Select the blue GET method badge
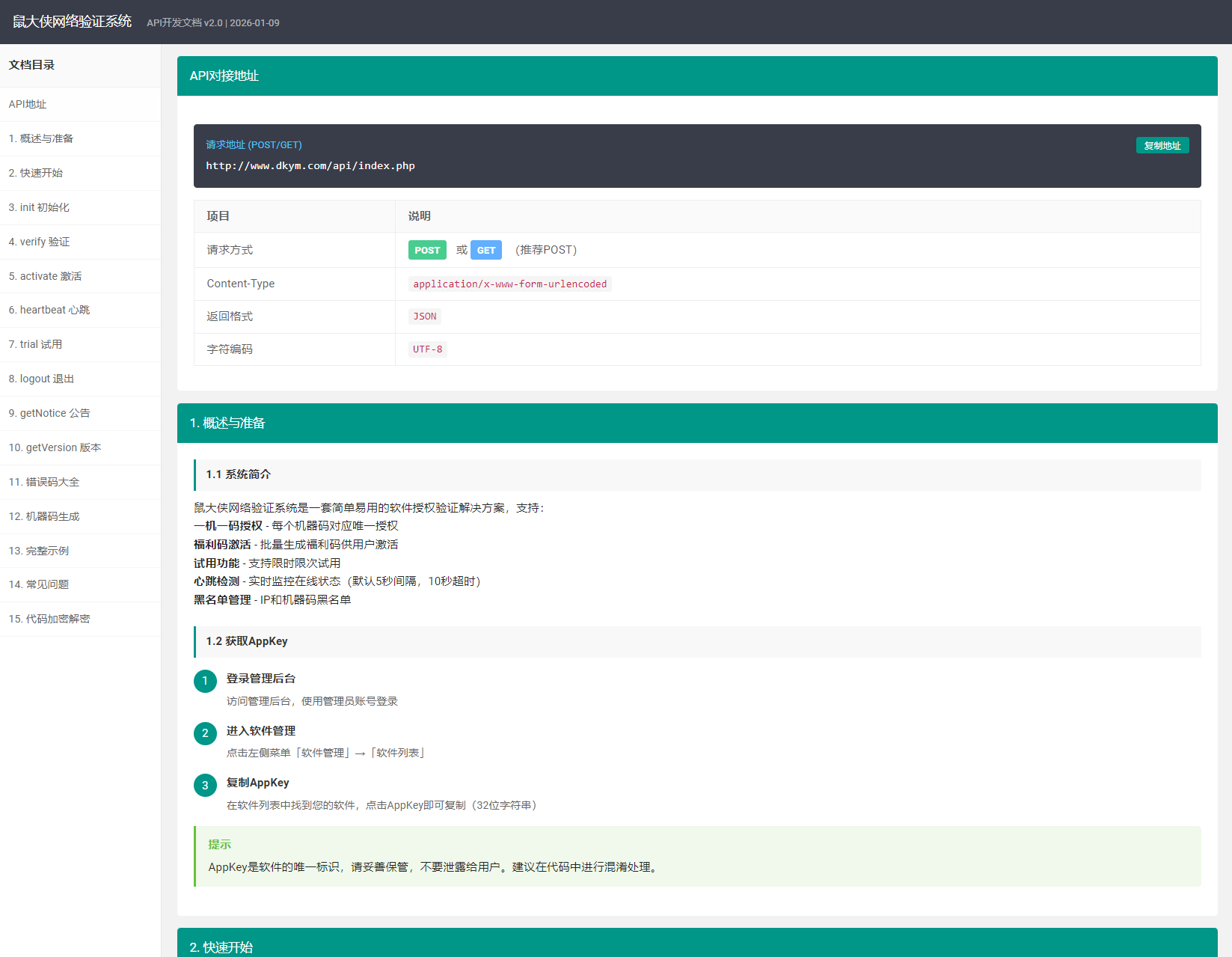Viewport: 1232px width, 957px height. click(486, 249)
